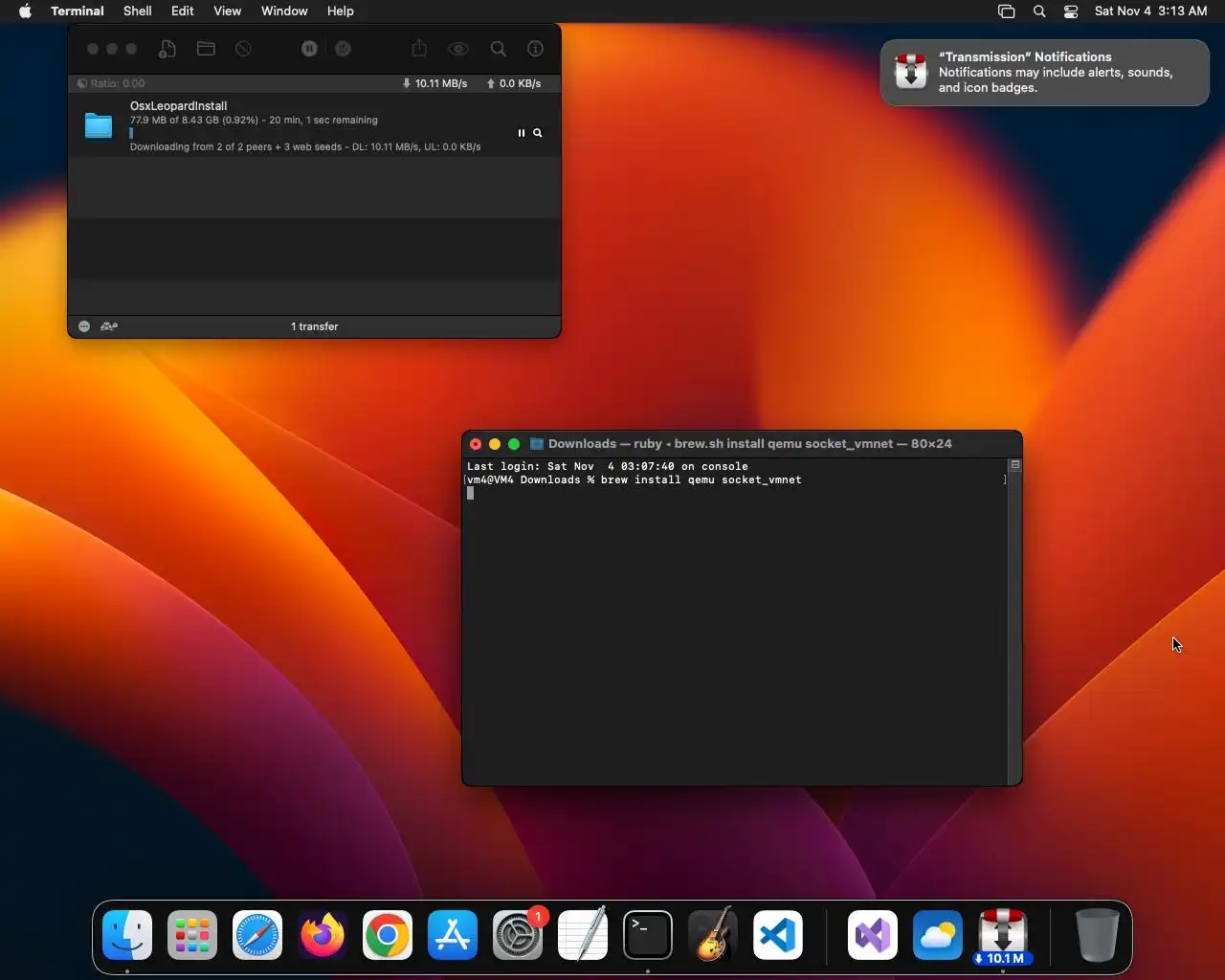The height and width of the screenshot is (980, 1225).
Task: Click Remove Selected transfer toolbar icon
Action: point(244,49)
